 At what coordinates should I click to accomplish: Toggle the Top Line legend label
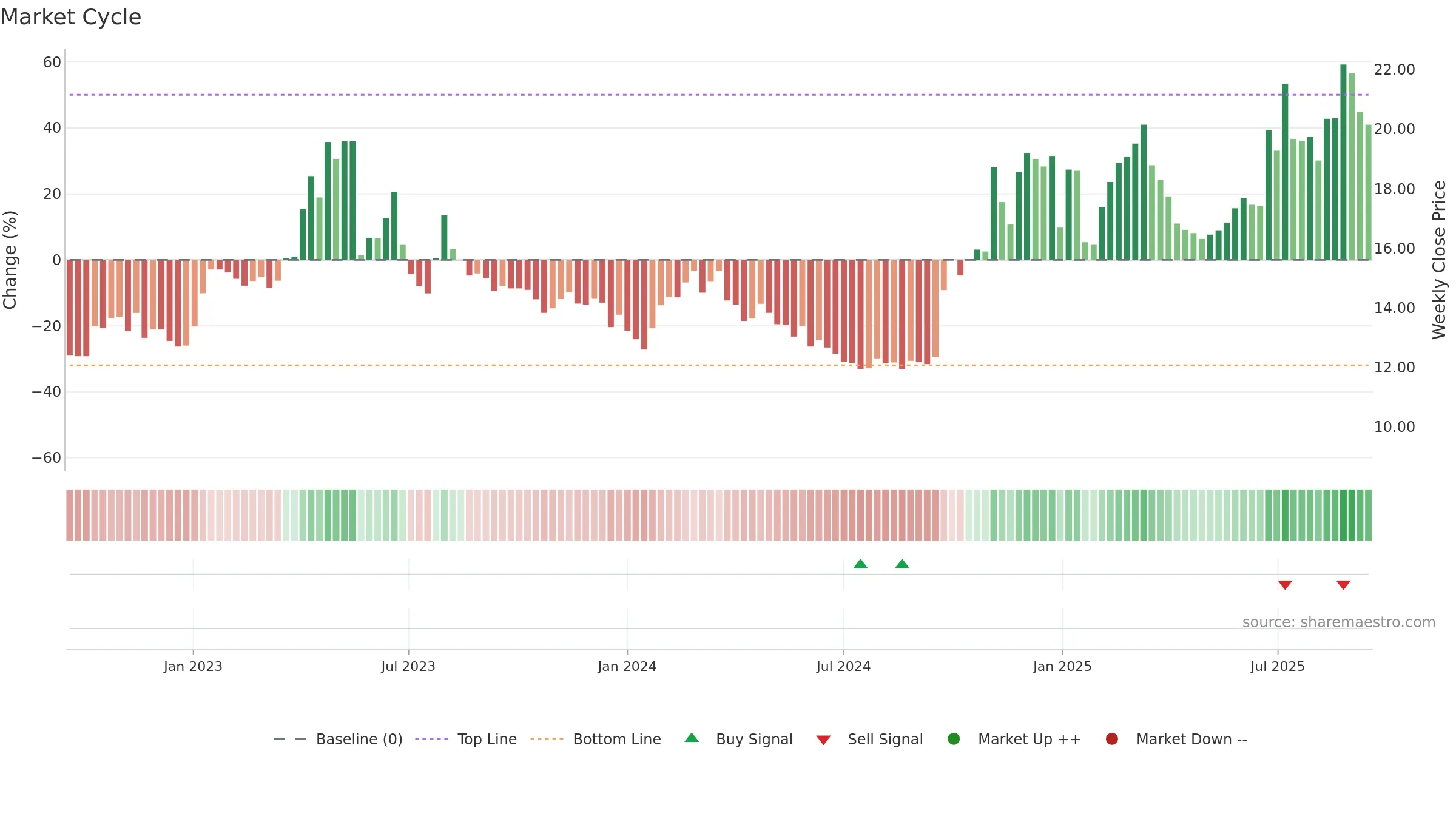tap(487, 739)
